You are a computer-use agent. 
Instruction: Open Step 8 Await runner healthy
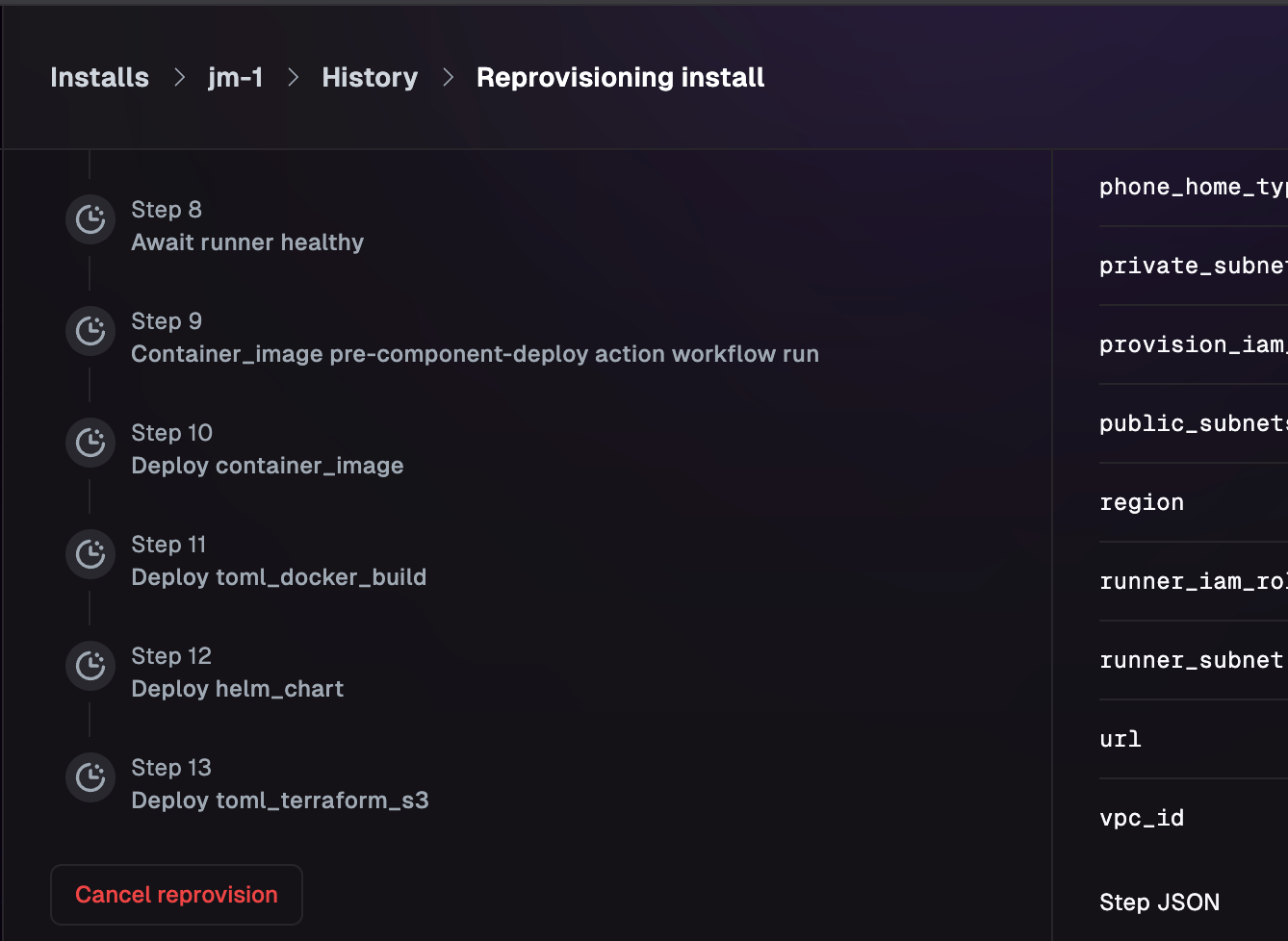247,226
